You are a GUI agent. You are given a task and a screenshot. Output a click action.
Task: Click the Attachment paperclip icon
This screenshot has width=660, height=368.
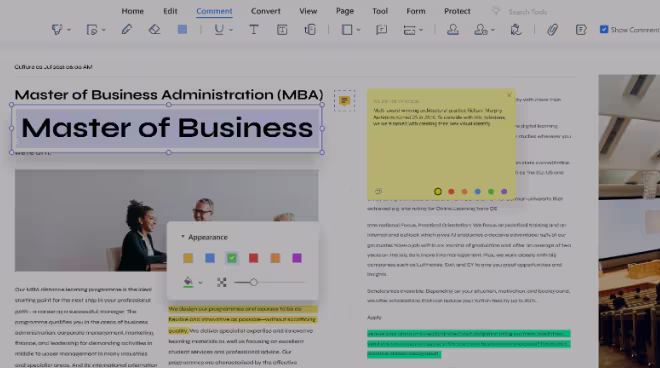(553, 29)
